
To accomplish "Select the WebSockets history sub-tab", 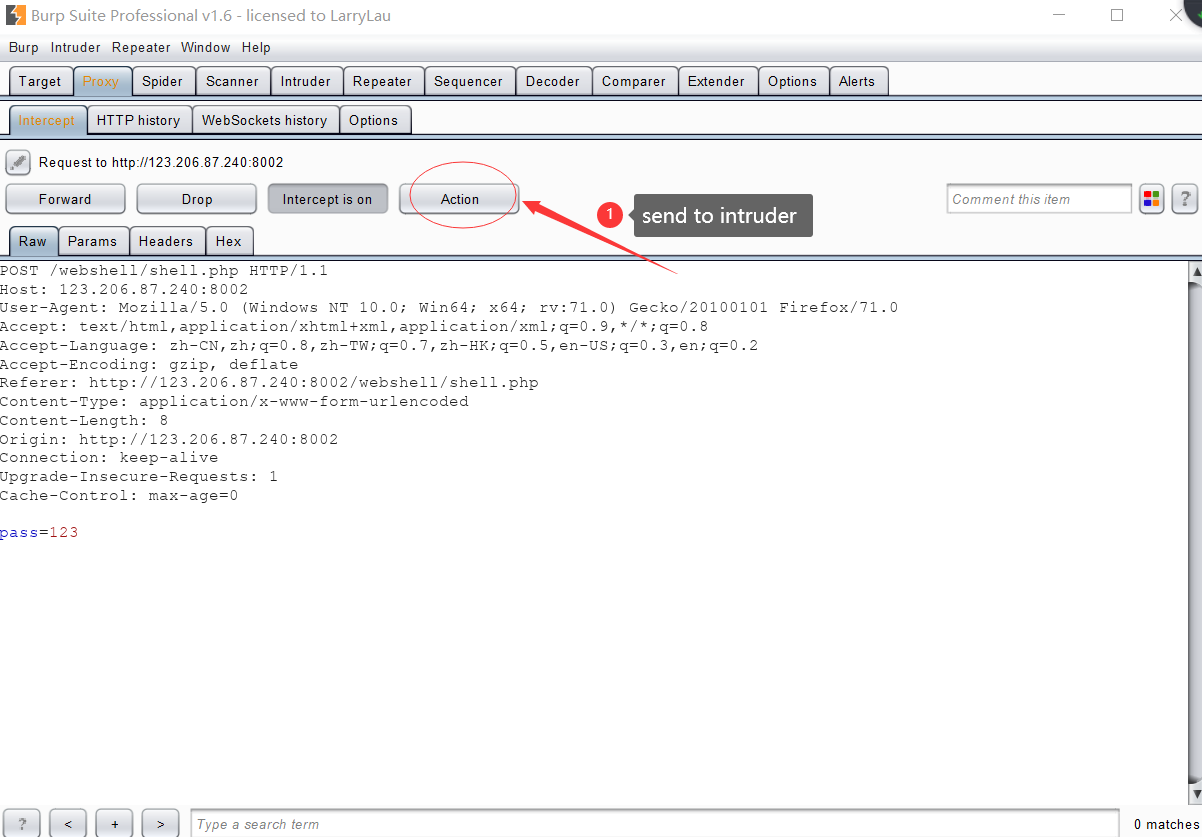I will [x=265, y=120].
